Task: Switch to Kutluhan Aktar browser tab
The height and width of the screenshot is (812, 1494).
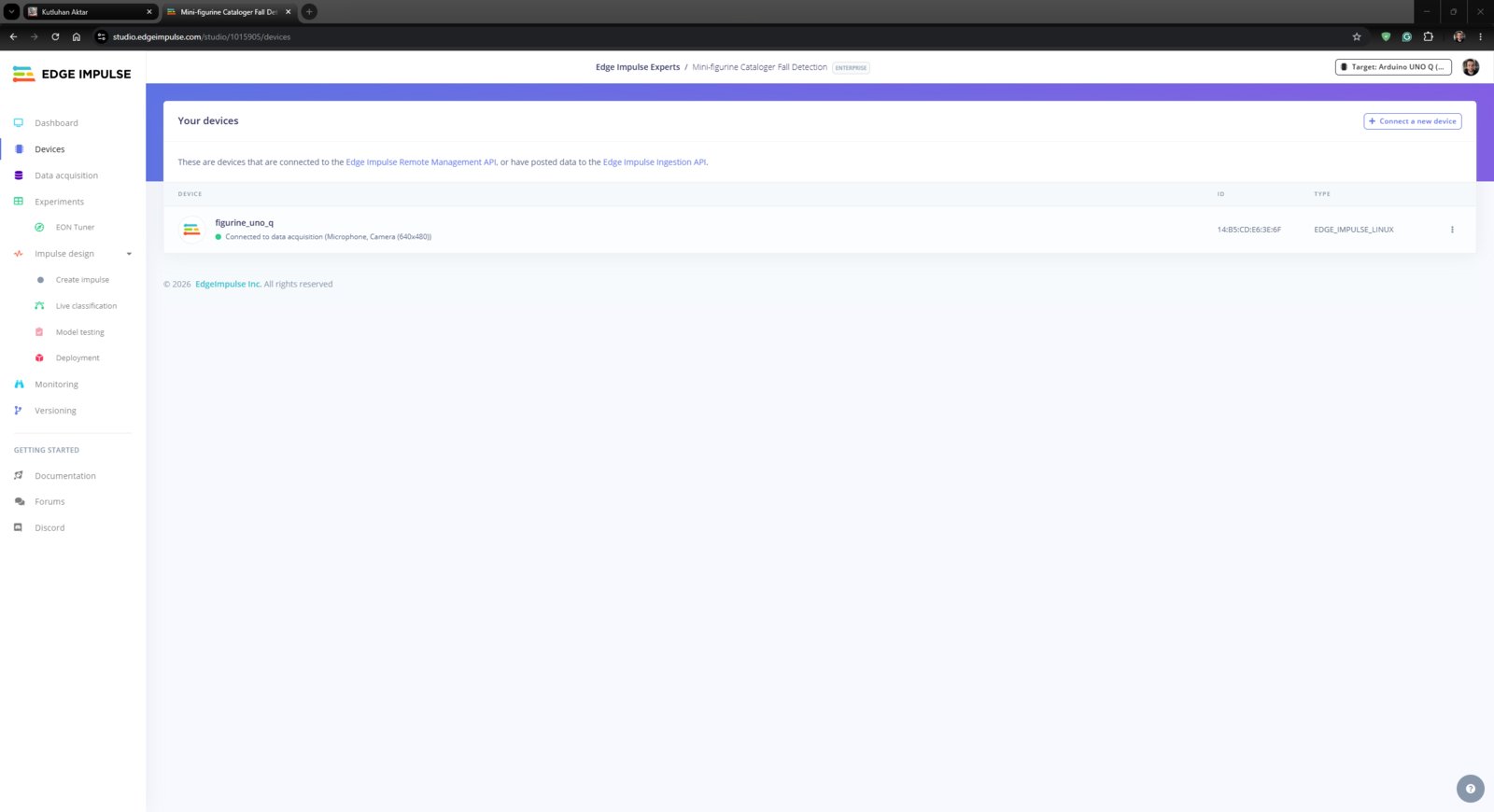Action: point(91,12)
